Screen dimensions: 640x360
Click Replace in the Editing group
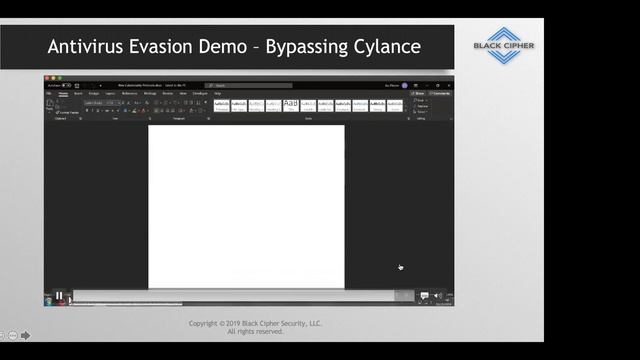point(421,106)
